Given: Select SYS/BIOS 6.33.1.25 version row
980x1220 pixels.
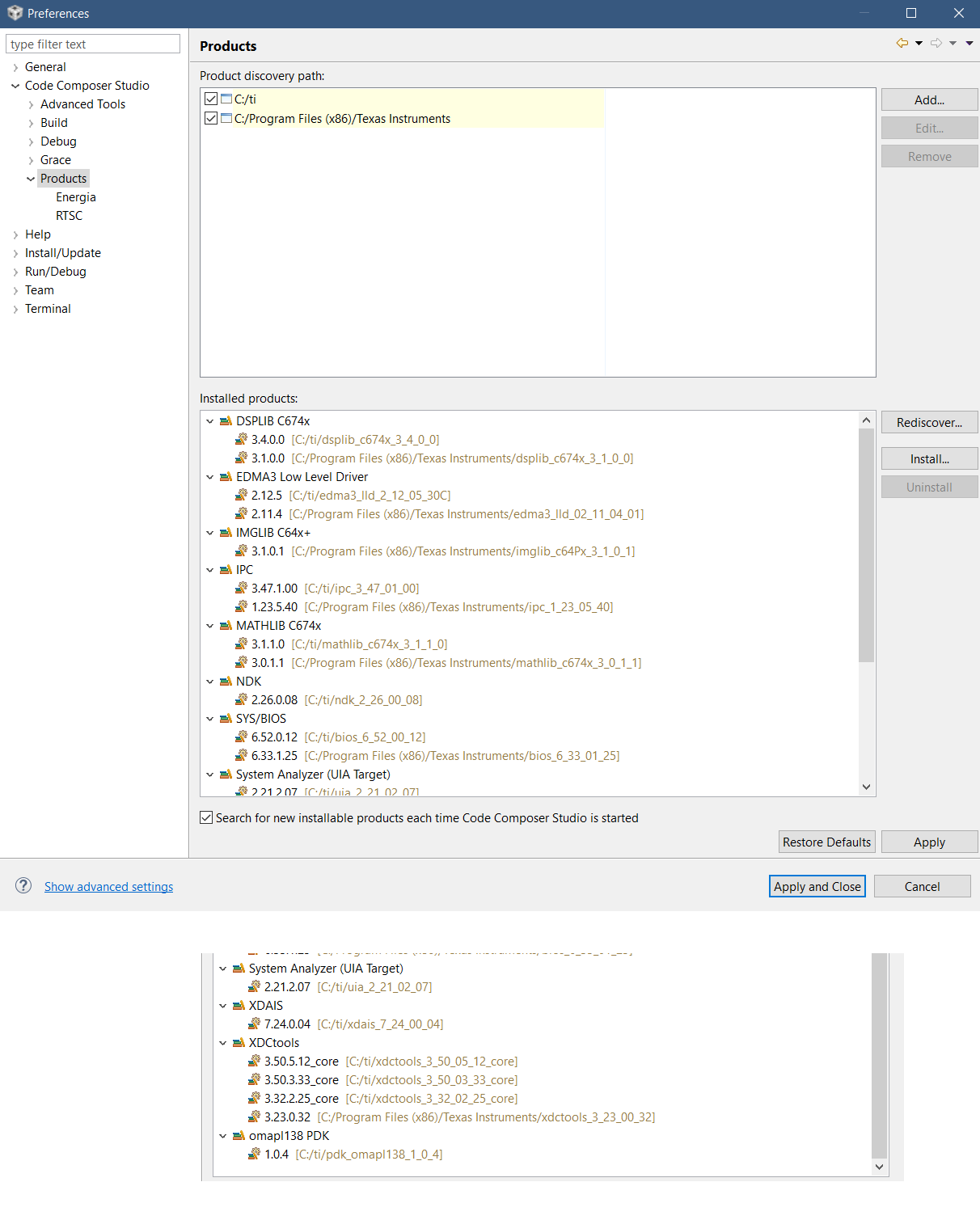Looking at the screenshot, I should pyautogui.click(x=428, y=756).
